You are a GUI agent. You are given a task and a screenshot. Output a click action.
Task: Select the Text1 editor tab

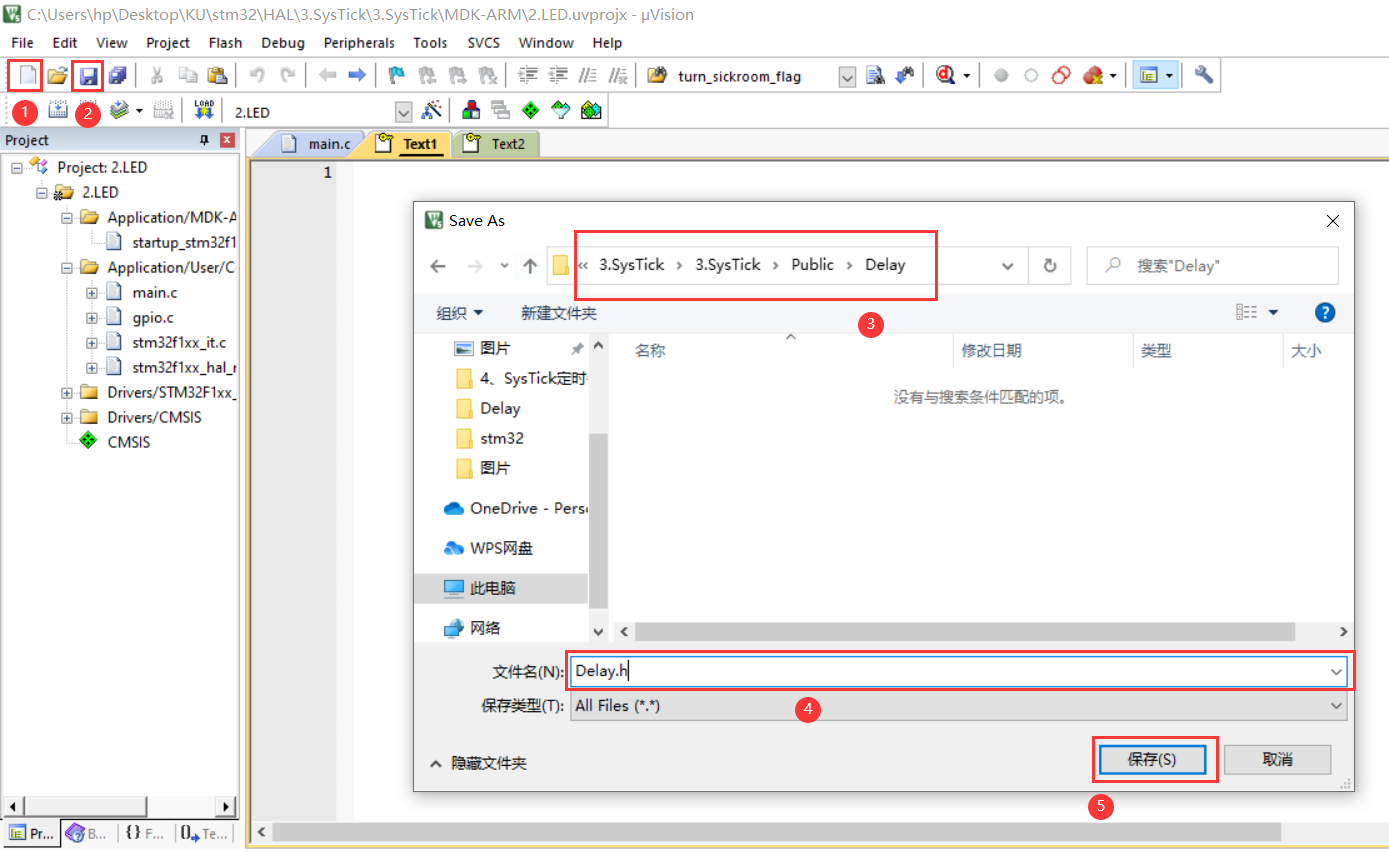[408, 144]
